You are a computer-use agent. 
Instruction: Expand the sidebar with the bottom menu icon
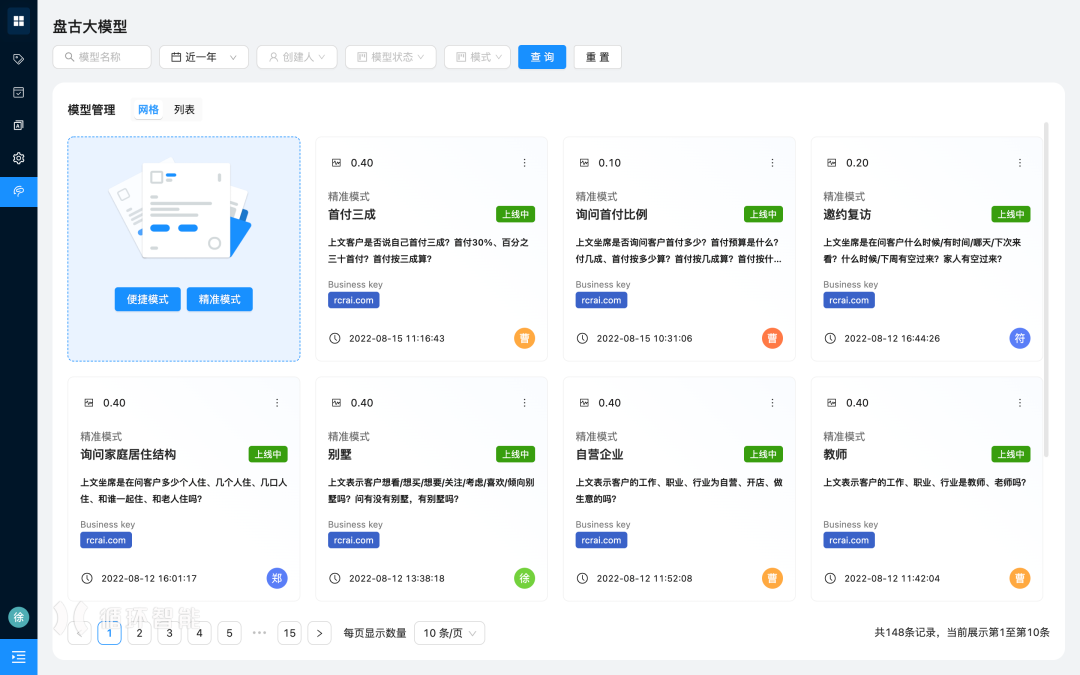point(19,657)
